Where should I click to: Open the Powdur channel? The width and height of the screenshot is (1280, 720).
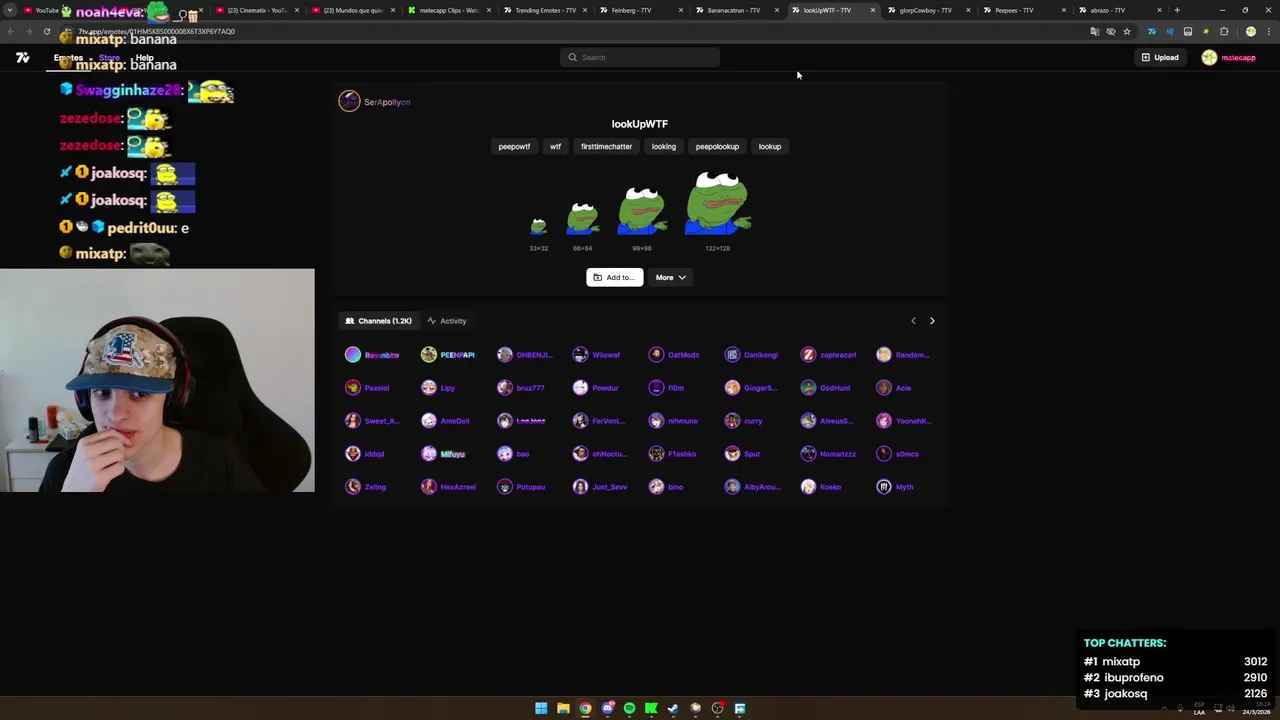click(x=596, y=388)
